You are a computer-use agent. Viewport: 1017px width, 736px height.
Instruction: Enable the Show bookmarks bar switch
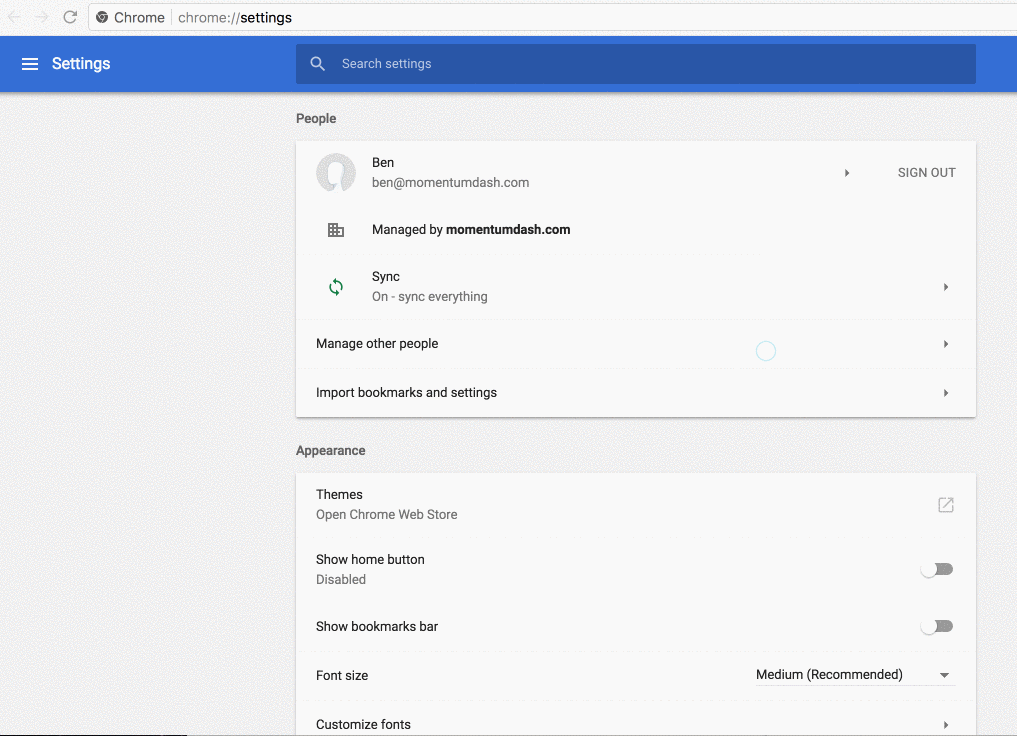point(937,626)
